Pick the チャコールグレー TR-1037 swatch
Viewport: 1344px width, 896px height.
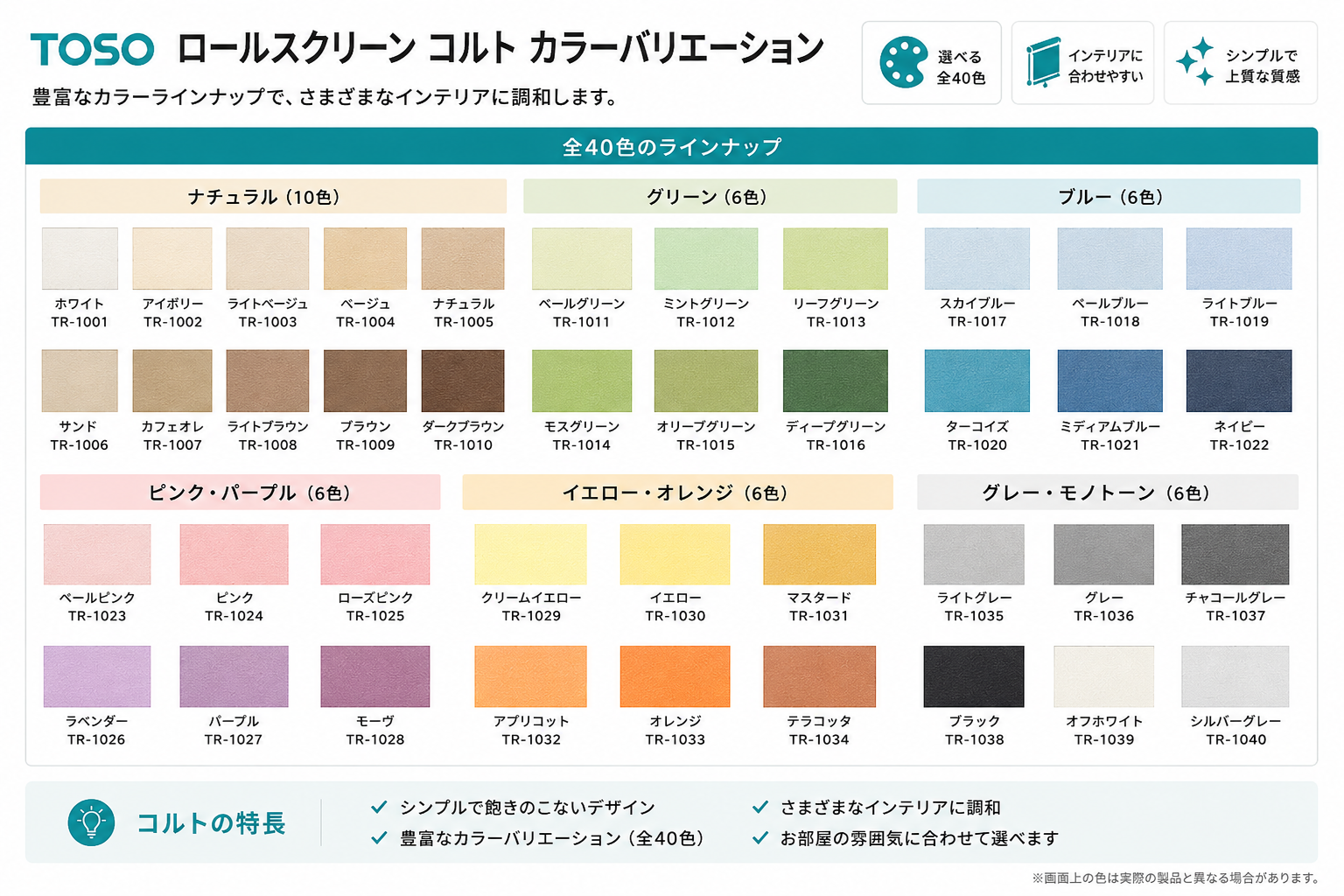point(1235,555)
